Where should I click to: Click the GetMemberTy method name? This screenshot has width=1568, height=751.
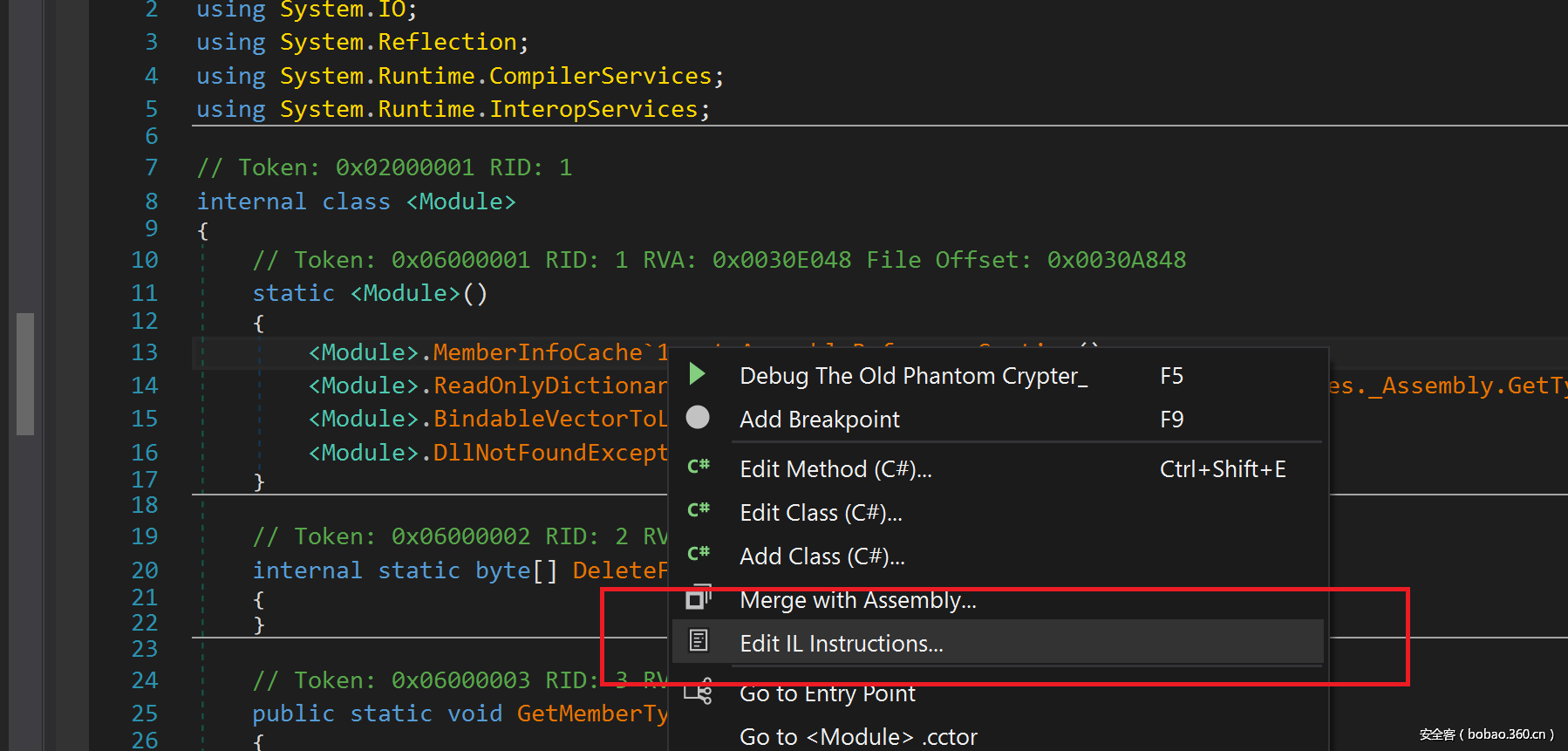tap(591, 713)
